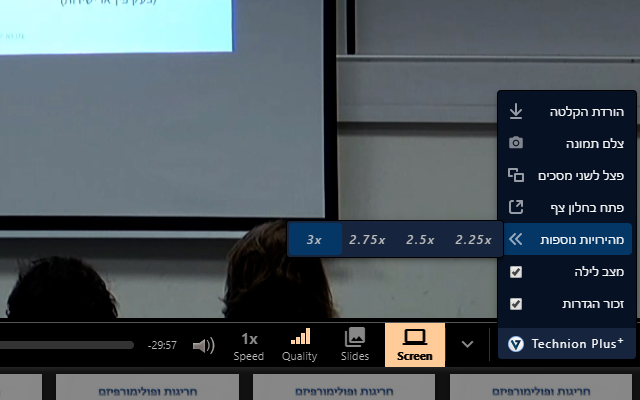Click the download recording arrow icon
The image size is (640, 400).
516,111
